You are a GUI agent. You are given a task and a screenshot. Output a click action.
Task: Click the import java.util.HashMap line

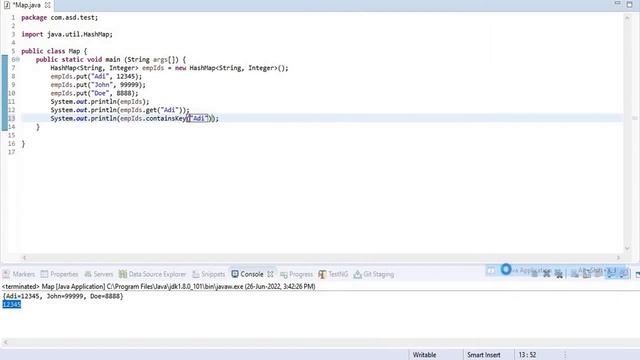coord(67,34)
